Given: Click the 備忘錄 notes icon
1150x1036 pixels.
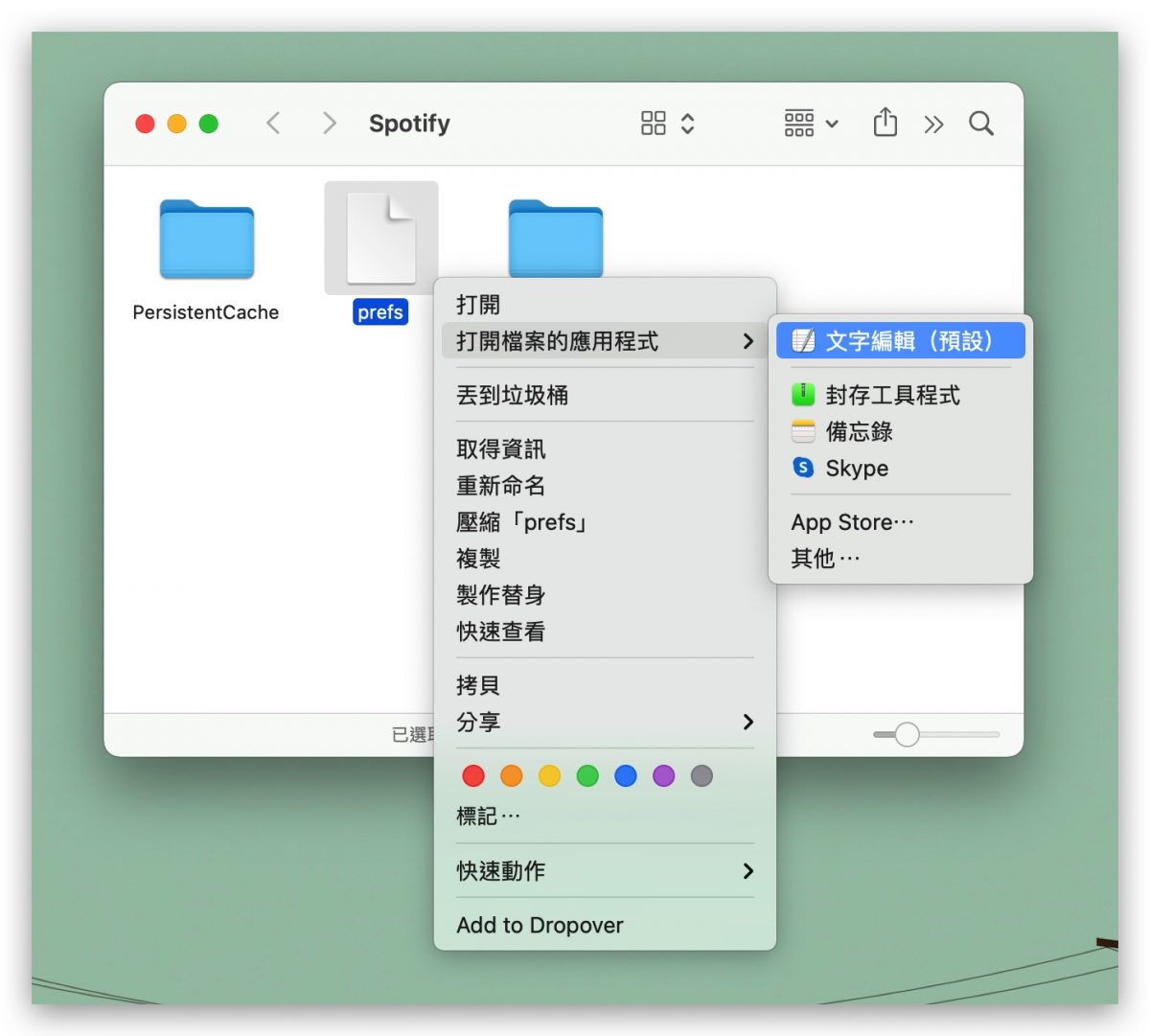Looking at the screenshot, I should coord(803,431).
